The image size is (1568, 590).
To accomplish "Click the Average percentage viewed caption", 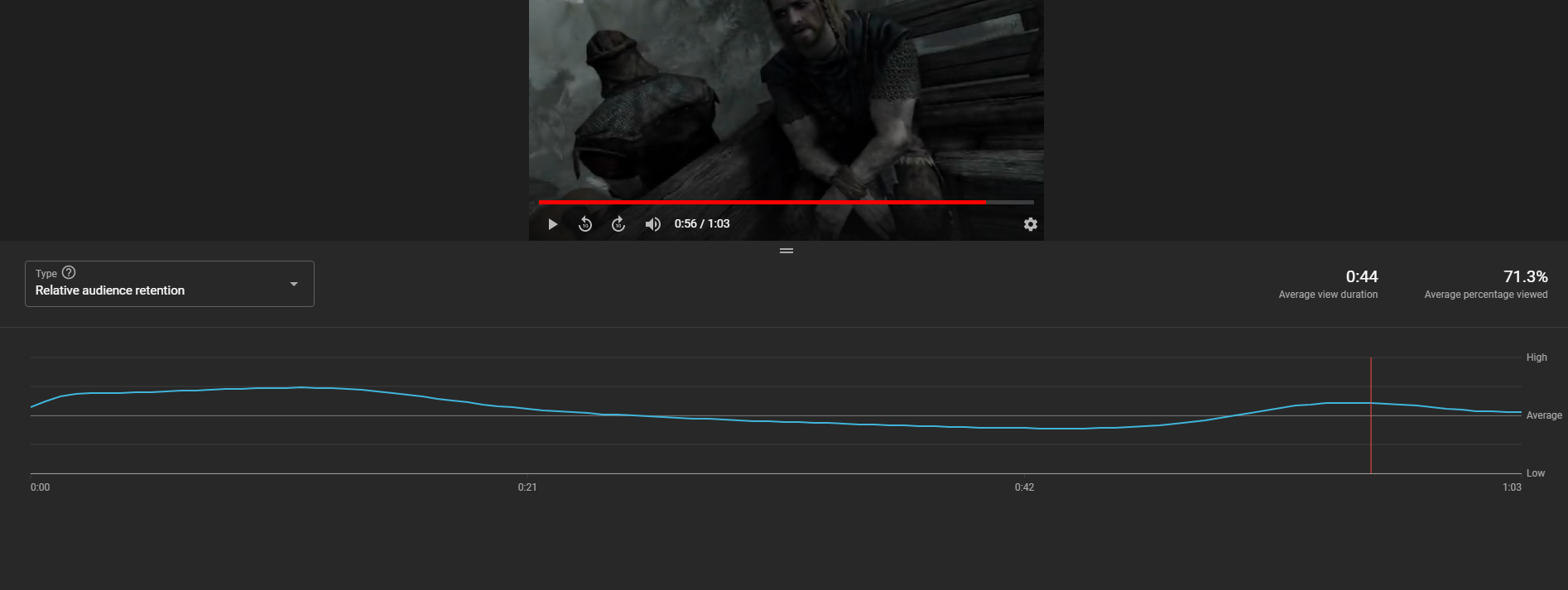I will 1485,295.
